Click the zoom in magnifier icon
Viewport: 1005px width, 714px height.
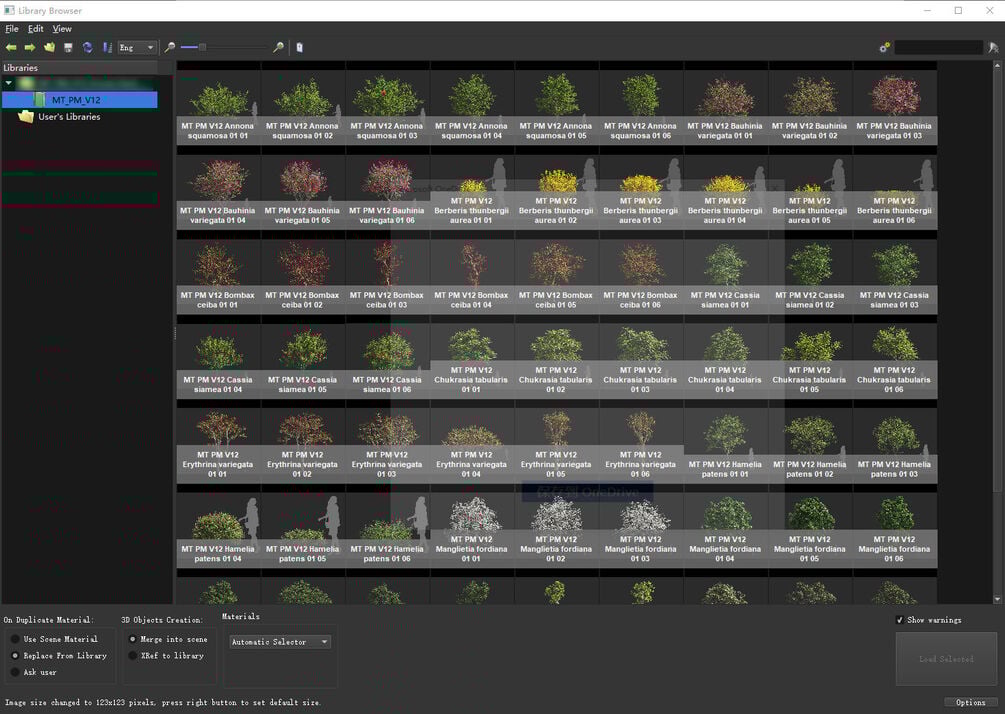(x=278, y=47)
